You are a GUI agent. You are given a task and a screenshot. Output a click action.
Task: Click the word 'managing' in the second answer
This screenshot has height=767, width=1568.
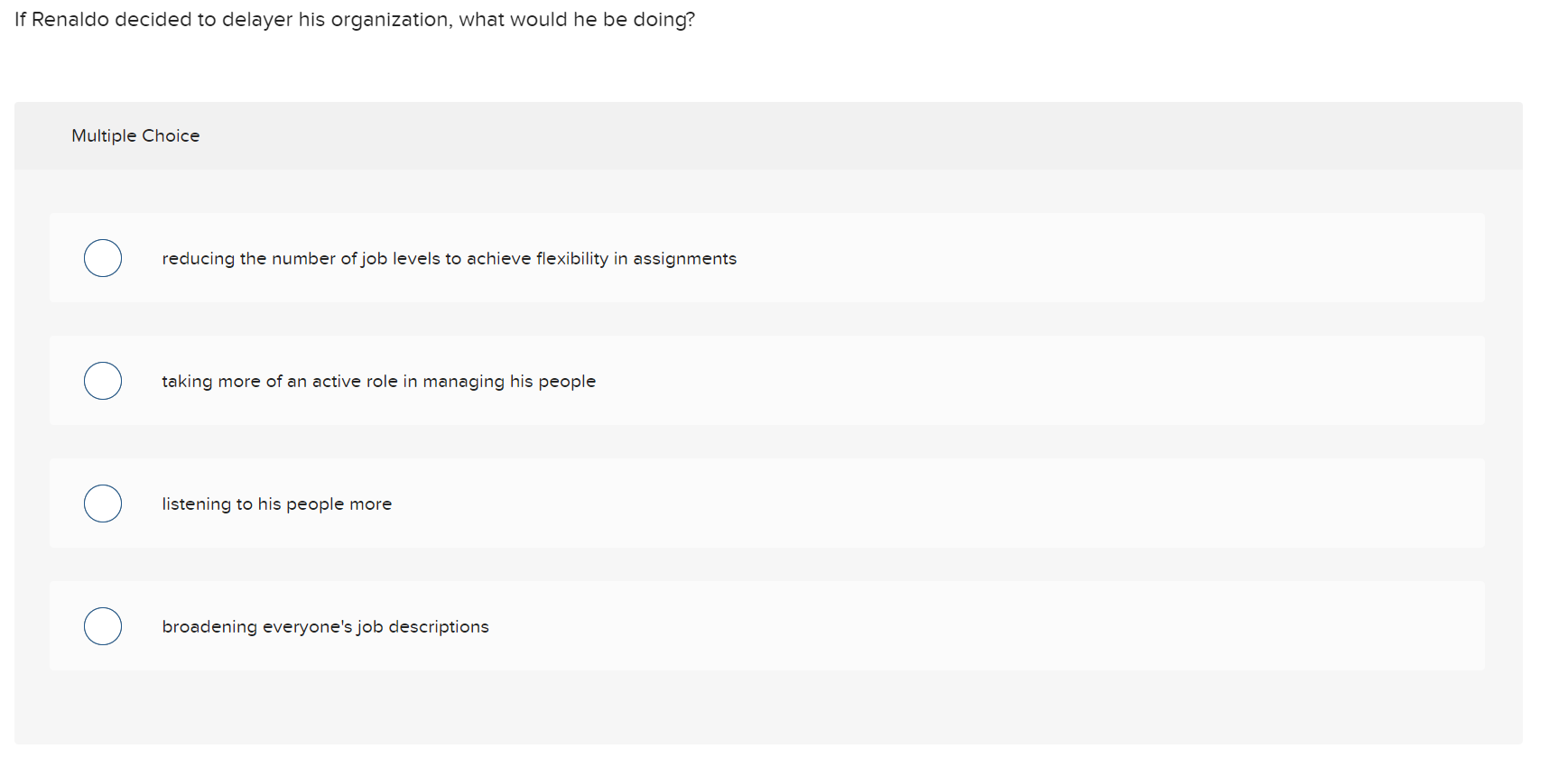pyautogui.click(x=463, y=382)
